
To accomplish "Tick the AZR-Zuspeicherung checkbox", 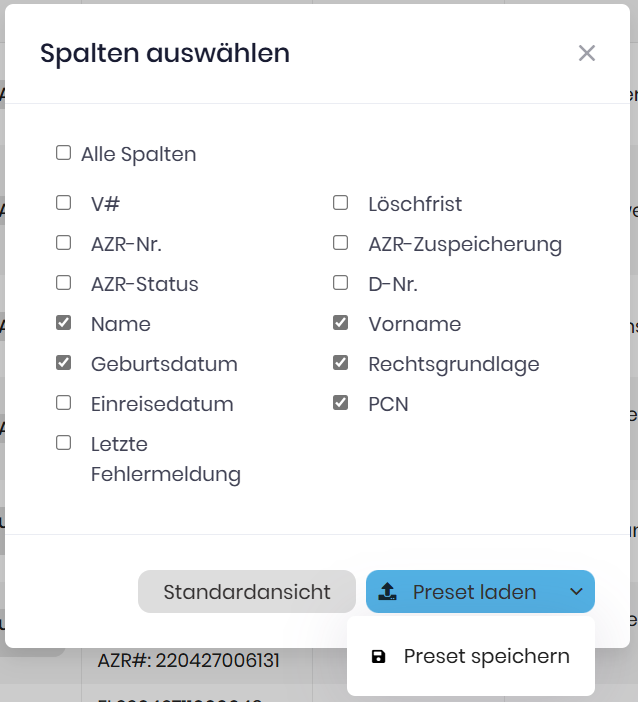I will tap(341, 243).
